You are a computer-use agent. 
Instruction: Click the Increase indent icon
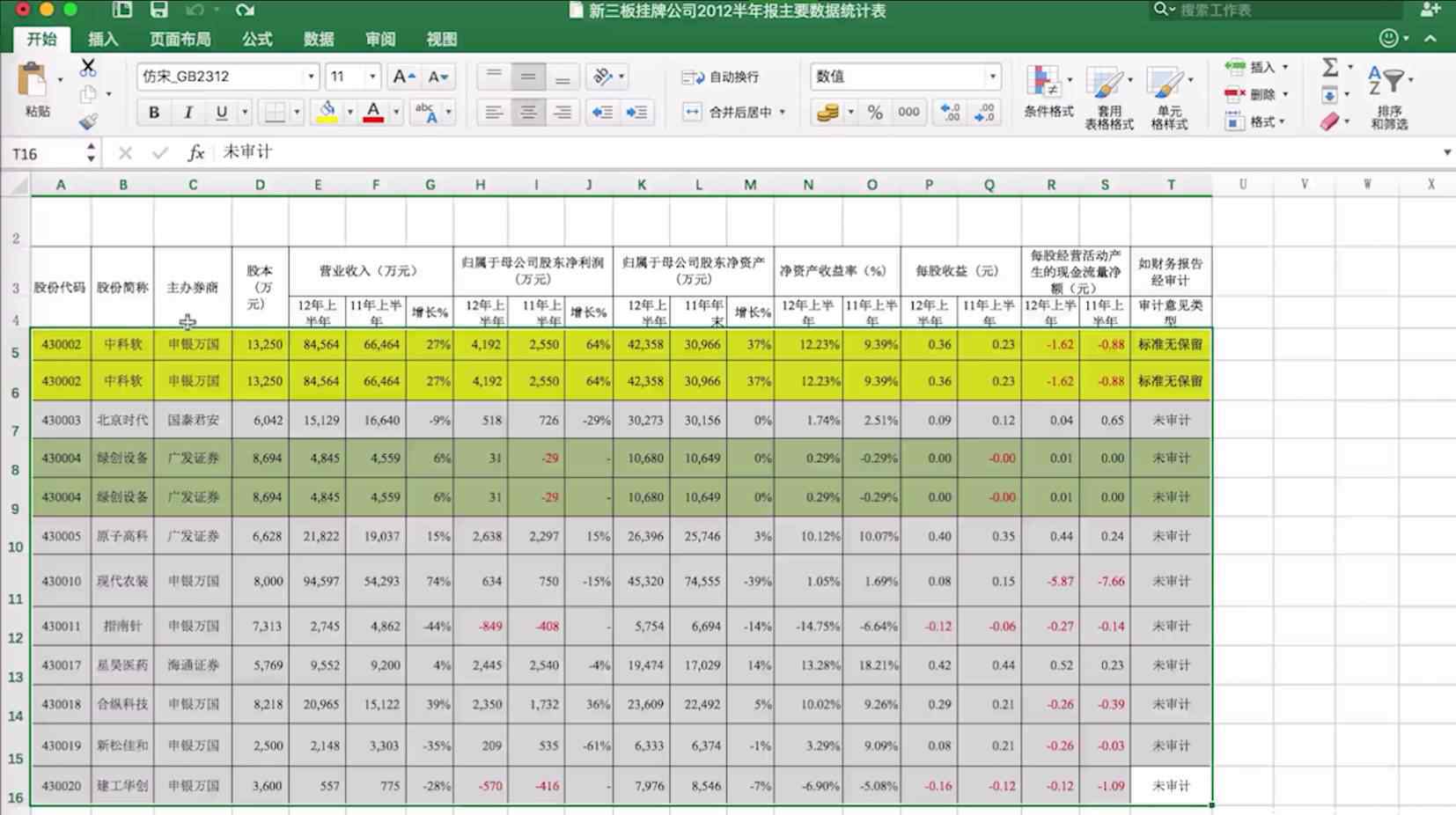[636, 112]
